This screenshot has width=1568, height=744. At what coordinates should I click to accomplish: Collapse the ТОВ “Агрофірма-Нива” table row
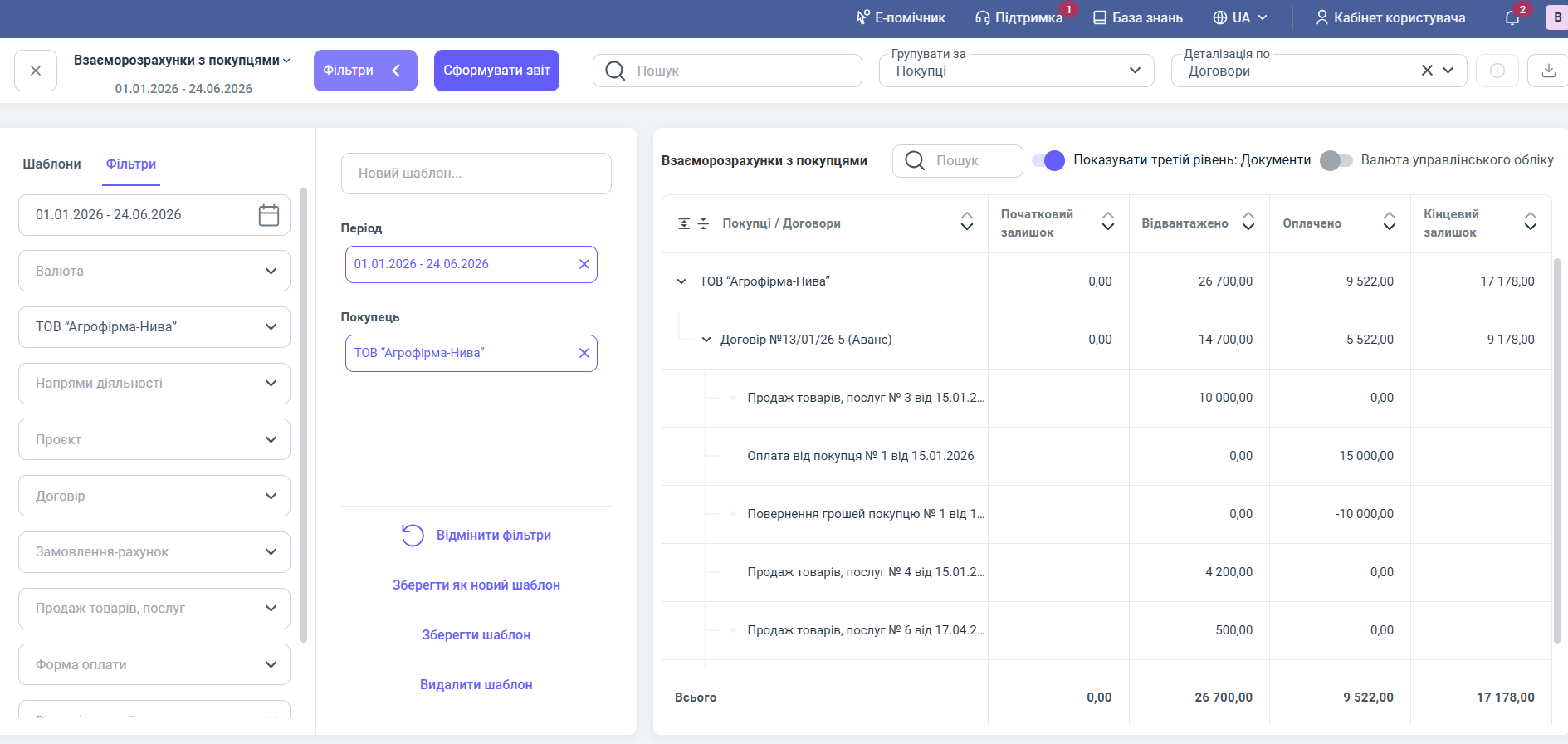681,281
